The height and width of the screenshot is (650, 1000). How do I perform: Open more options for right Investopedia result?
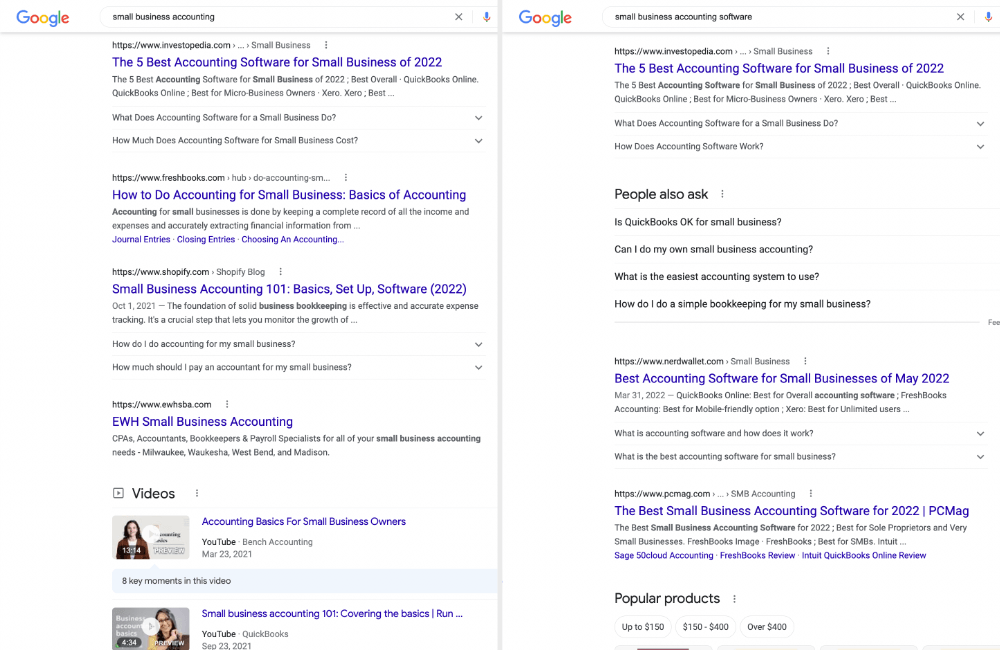click(x=828, y=51)
